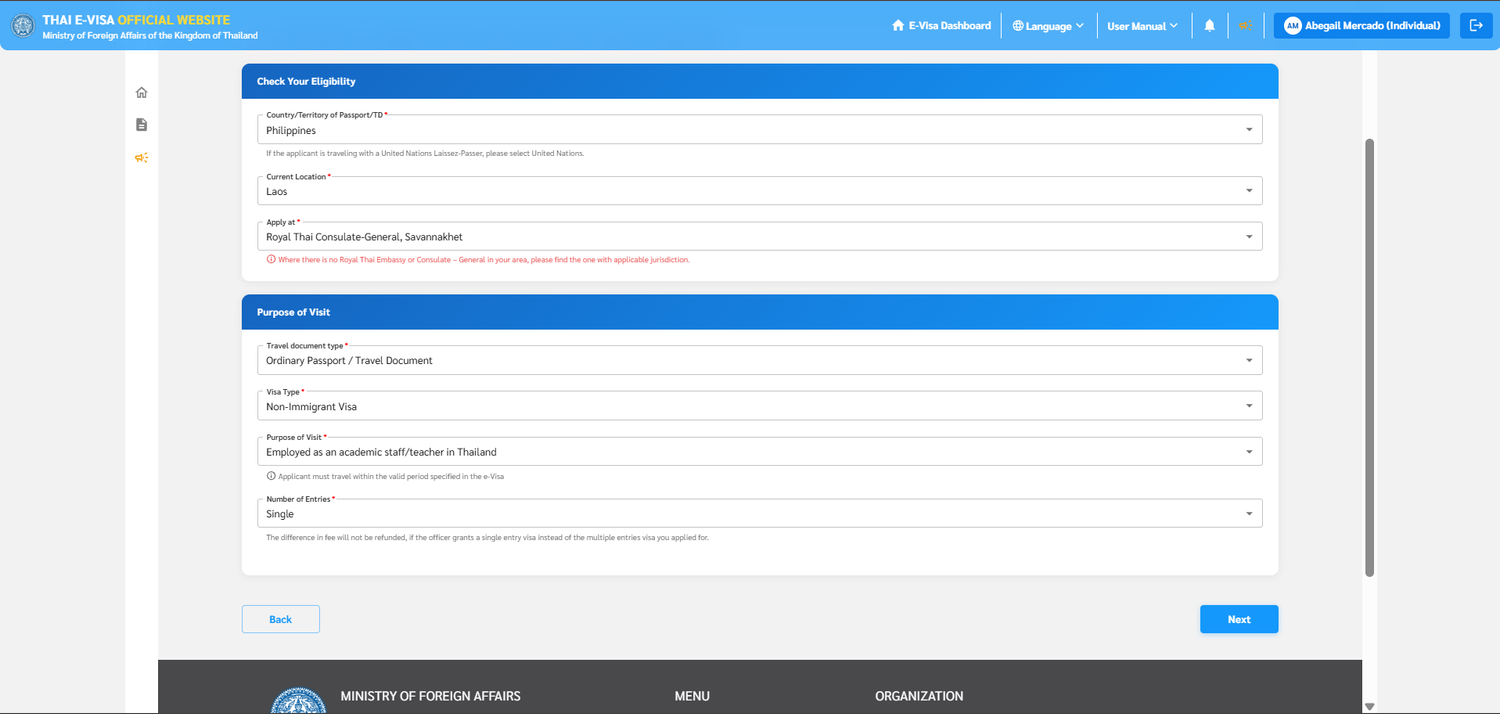Open notifications bell icon
The width and height of the screenshot is (1500, 714).
[x=1209, y=26]
